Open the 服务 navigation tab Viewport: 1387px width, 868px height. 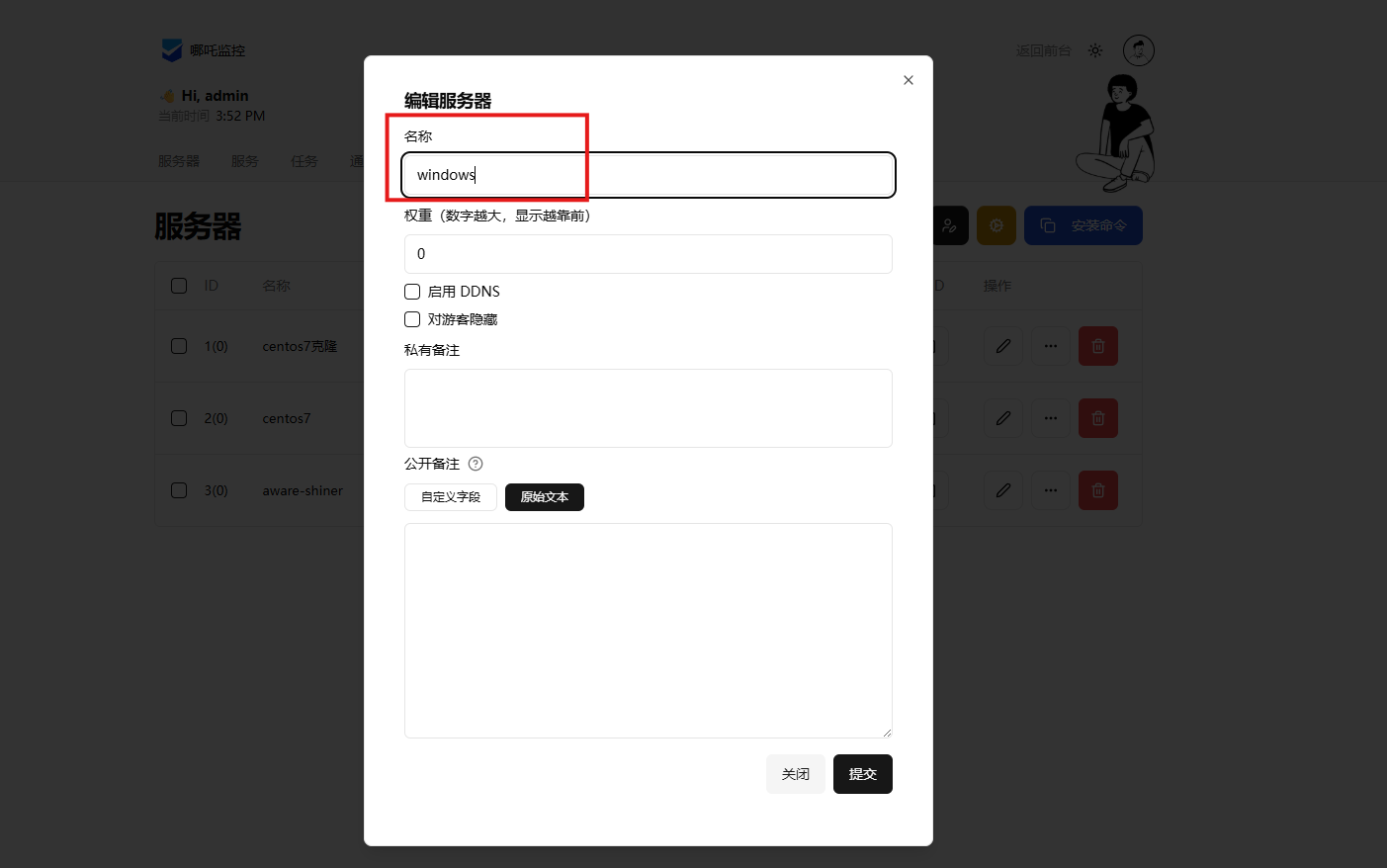coord(245,161)
